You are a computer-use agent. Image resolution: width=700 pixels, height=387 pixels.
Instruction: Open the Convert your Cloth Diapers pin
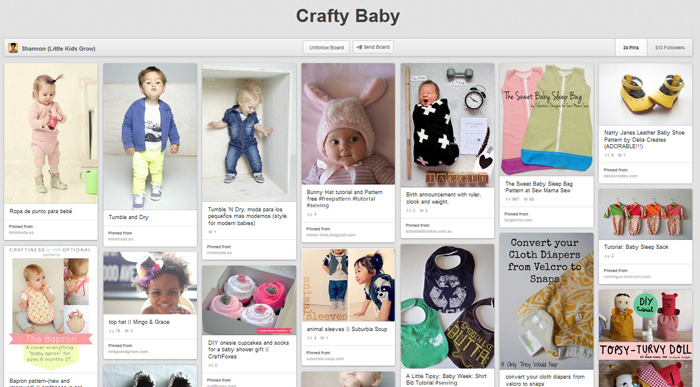pos(546,301)
